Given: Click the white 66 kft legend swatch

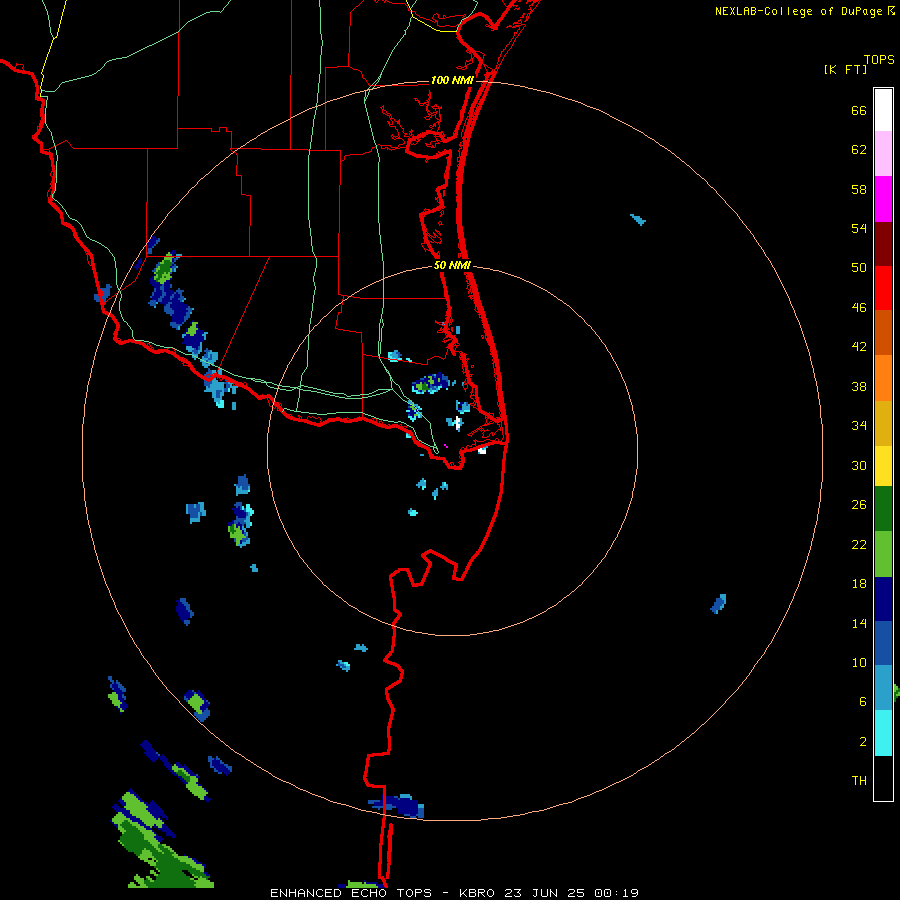Looking at the screenshot, I should coord(883,110).
